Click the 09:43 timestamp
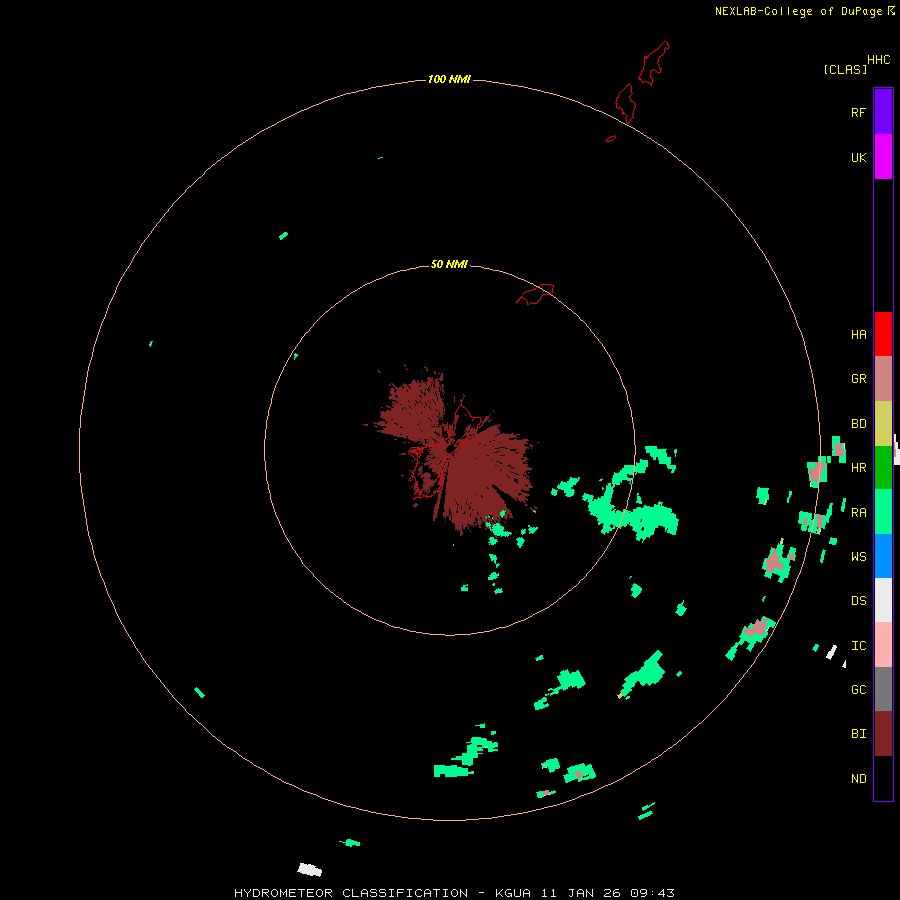 coord(652,893)
